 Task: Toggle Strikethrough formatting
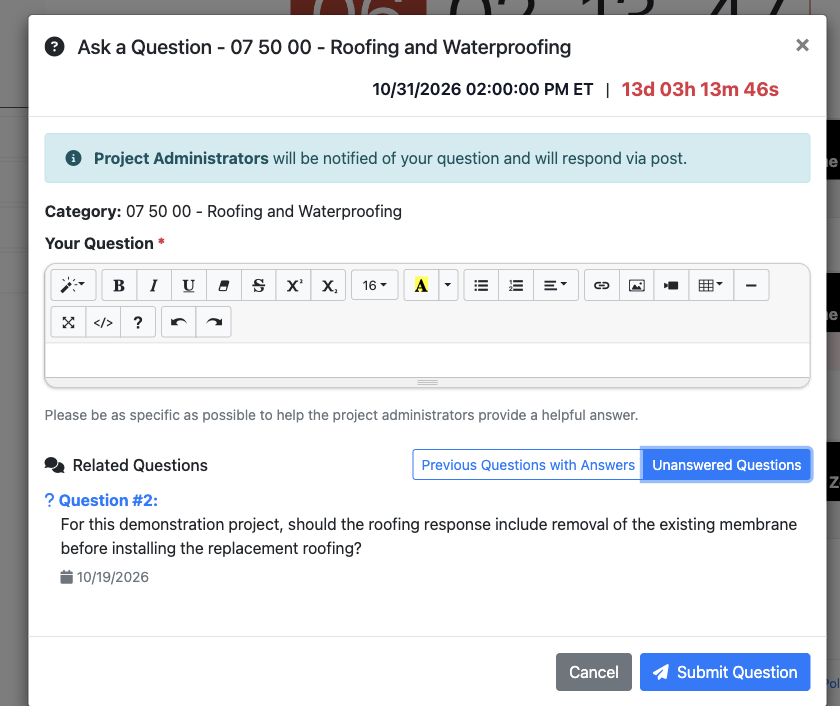coord(258,285)
